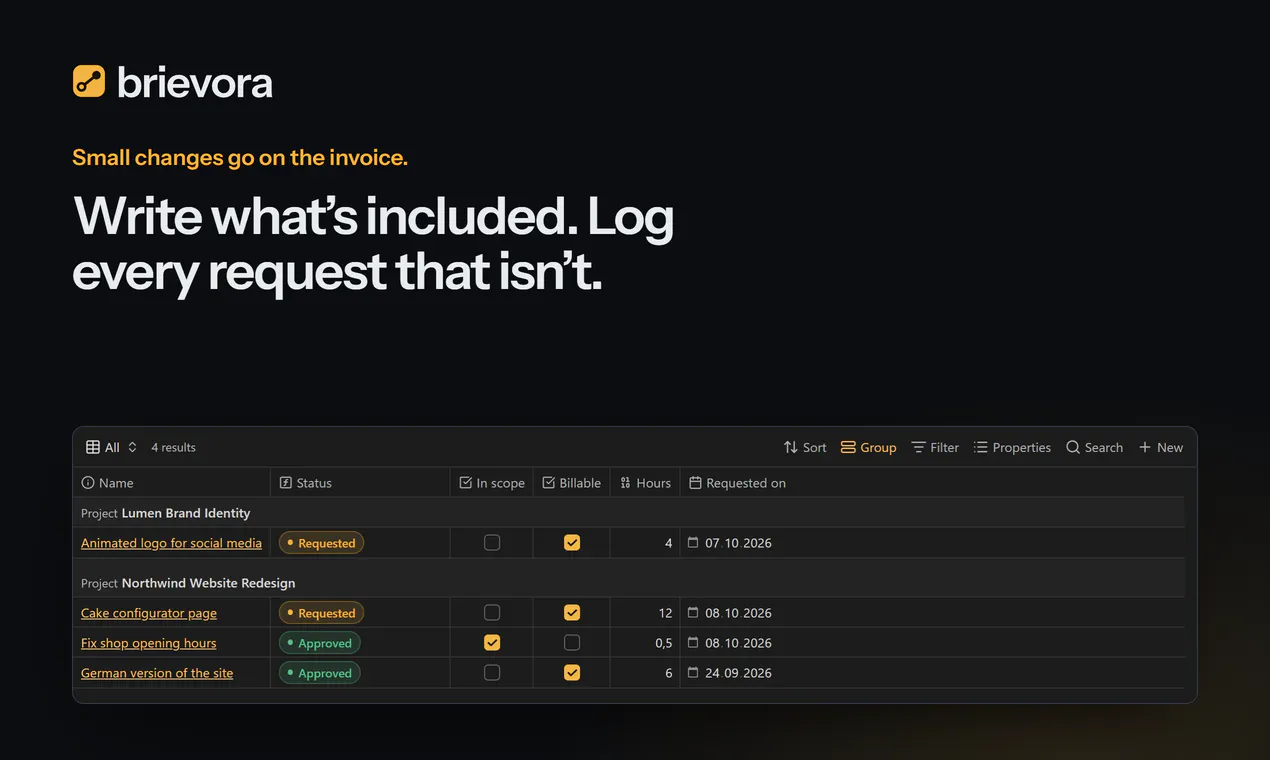The image size is (1270, 760).
Task: Uncheck Billable for Animated logo row
Action: (572, 543)
